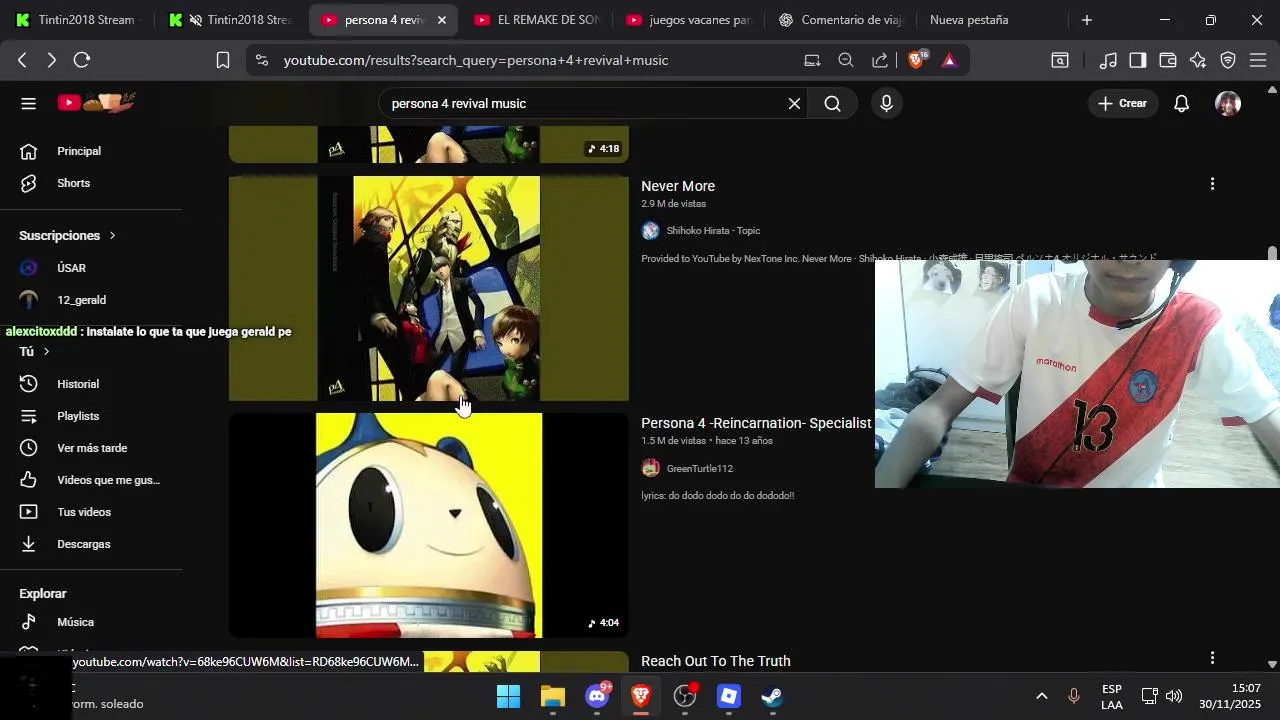Go back to the previous page
The image size is (1280, 720).
[22, 60]
